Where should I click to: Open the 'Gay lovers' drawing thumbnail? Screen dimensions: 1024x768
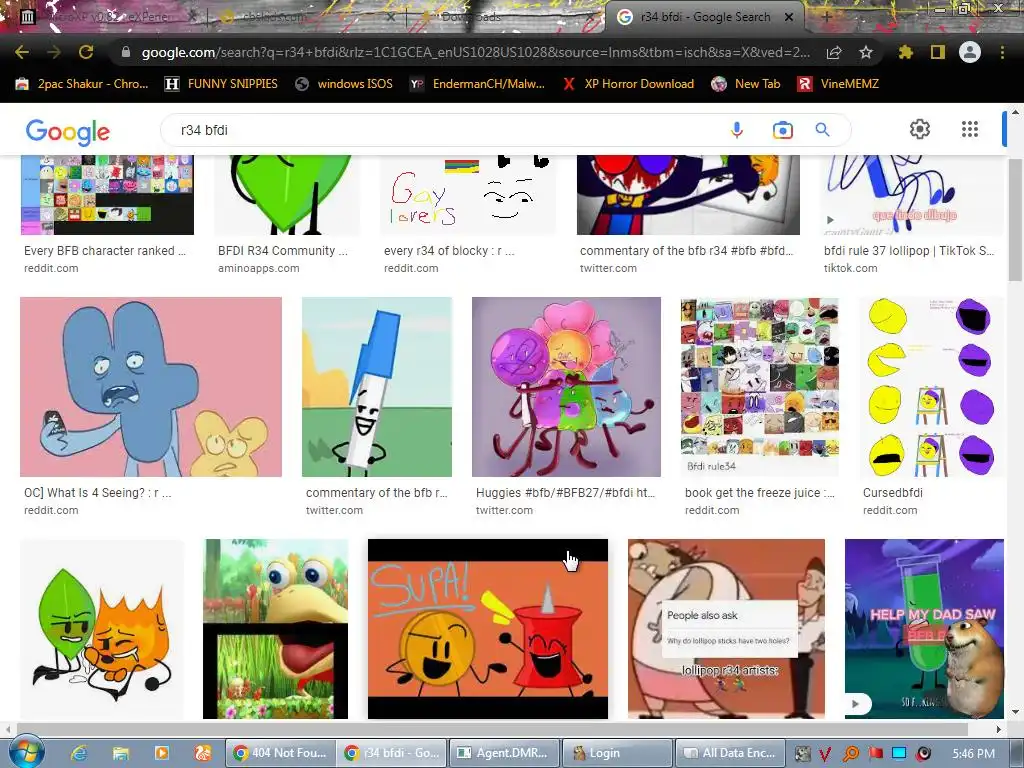click(x=468, y=195)
